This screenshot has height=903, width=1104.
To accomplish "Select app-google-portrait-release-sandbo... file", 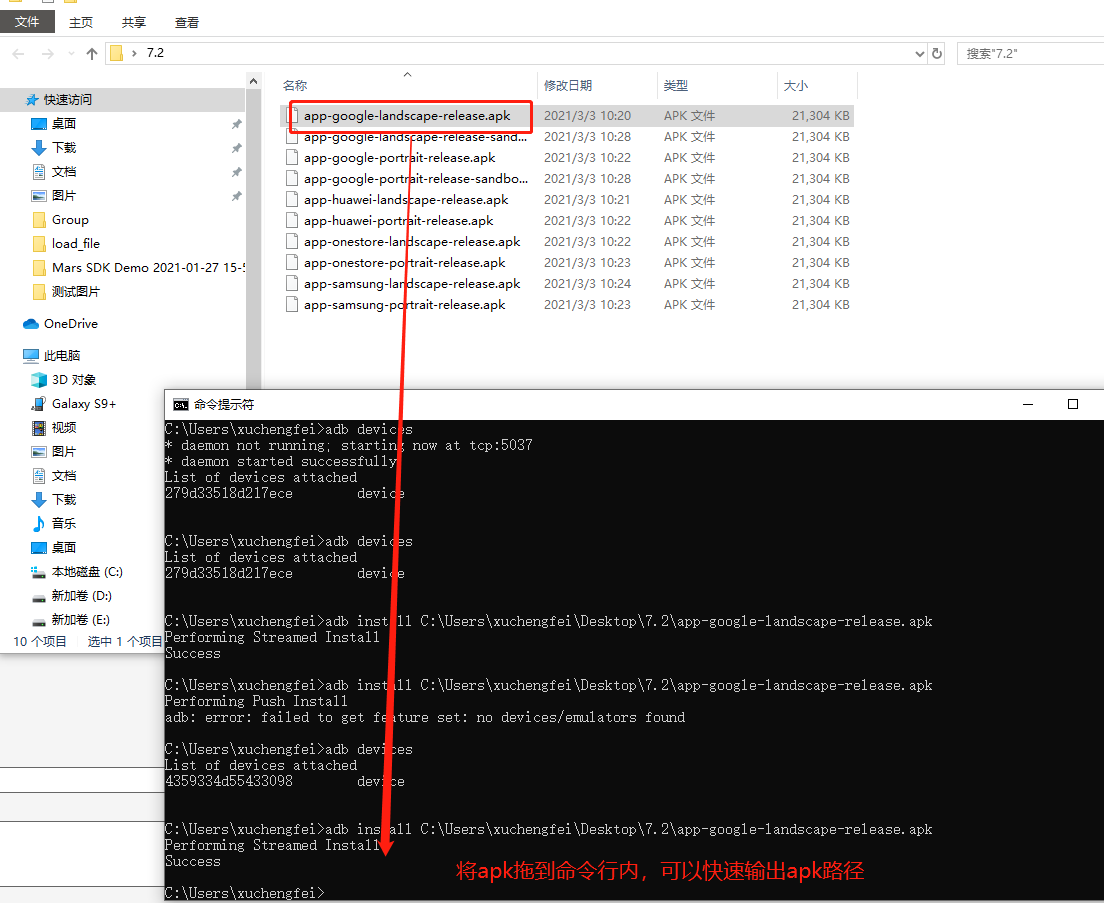I will point(415,179).
